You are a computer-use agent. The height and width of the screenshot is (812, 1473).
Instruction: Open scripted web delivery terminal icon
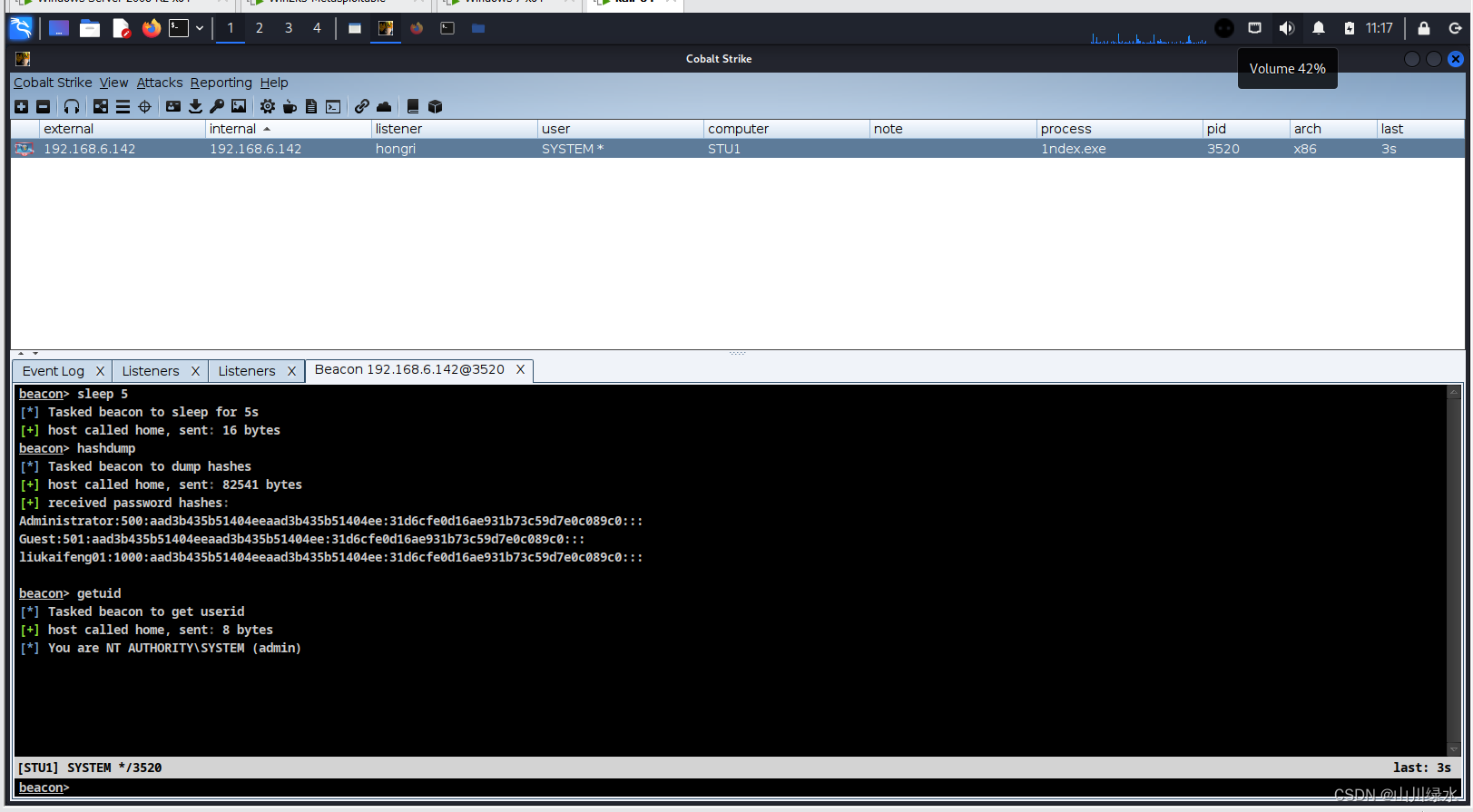pos(333,106)
